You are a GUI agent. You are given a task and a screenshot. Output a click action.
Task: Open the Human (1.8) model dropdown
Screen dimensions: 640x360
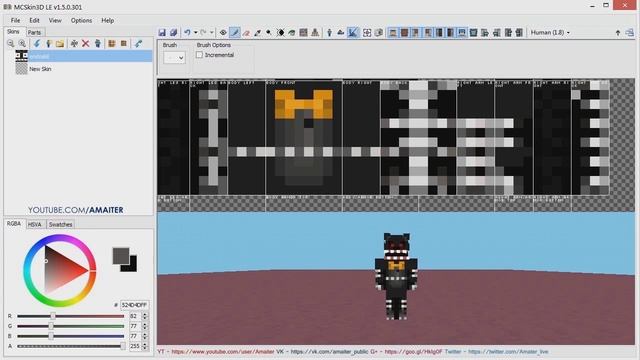pyautogui.click(x=550, y=33)
